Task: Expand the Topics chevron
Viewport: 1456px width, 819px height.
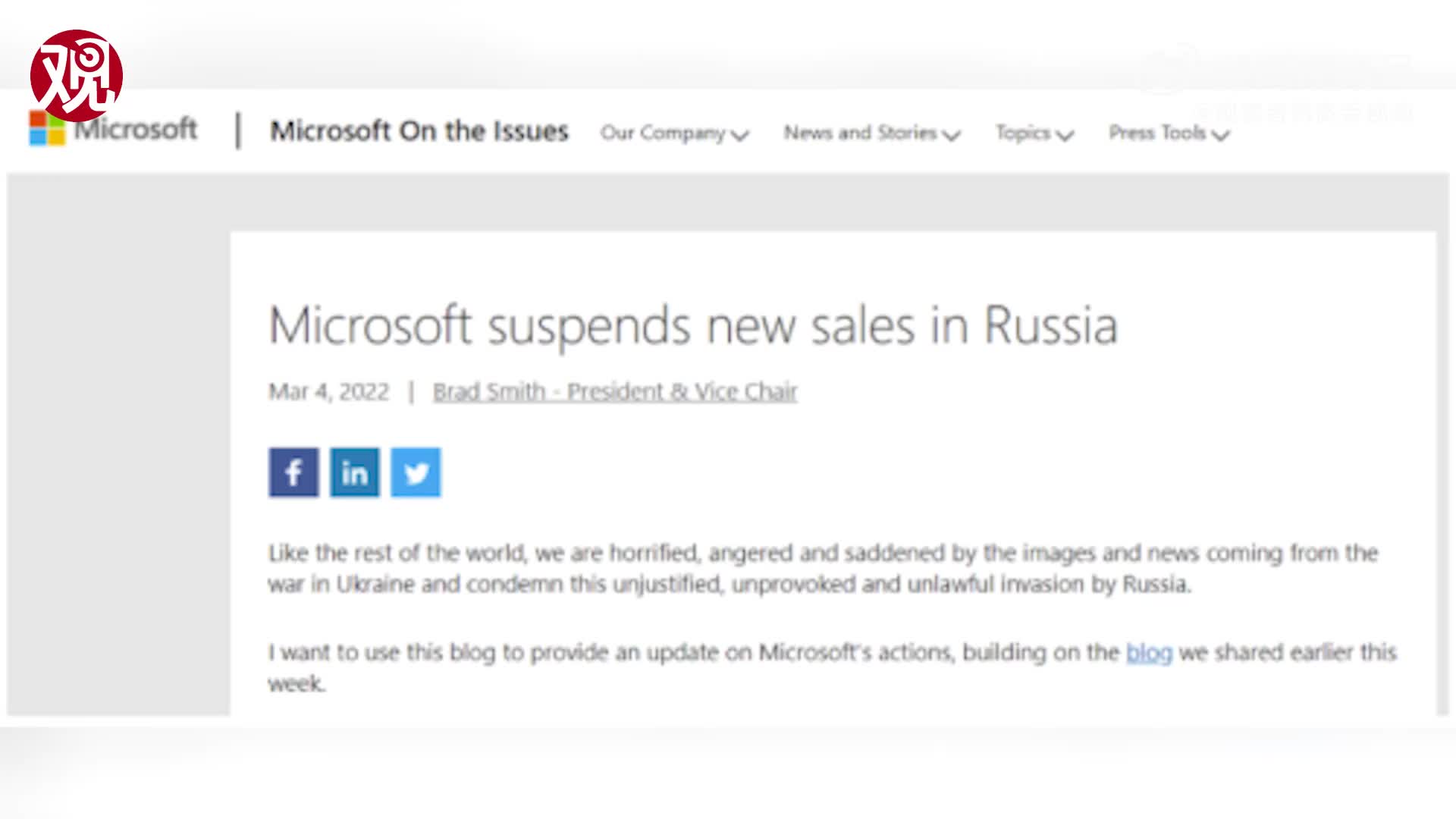Action: [1065, 135]
